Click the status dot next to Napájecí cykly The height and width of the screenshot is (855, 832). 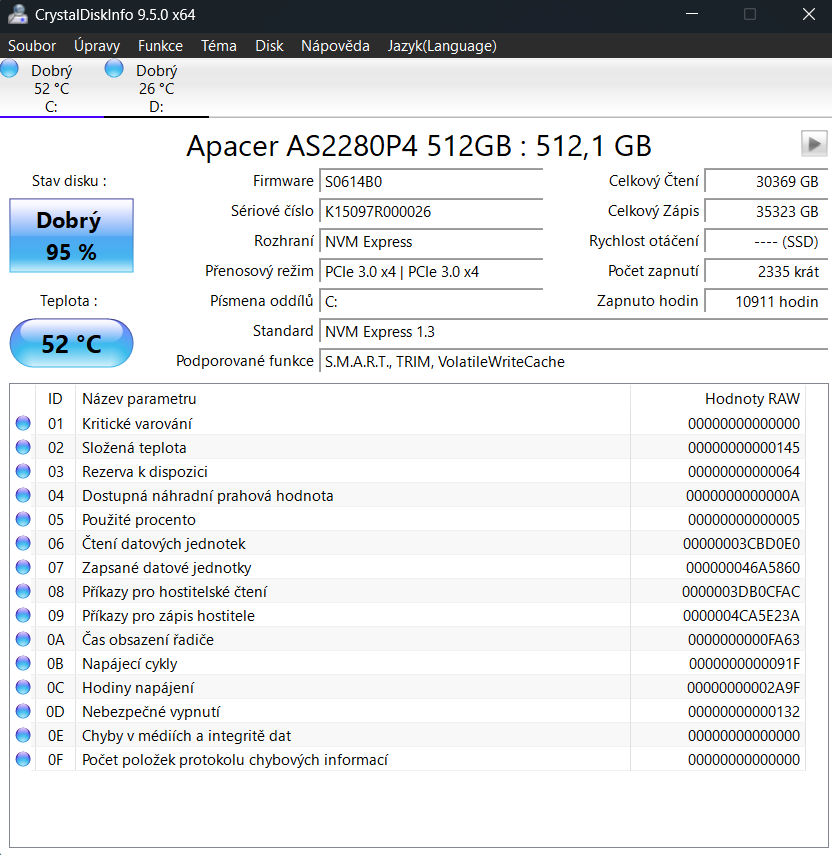(22, 663)
